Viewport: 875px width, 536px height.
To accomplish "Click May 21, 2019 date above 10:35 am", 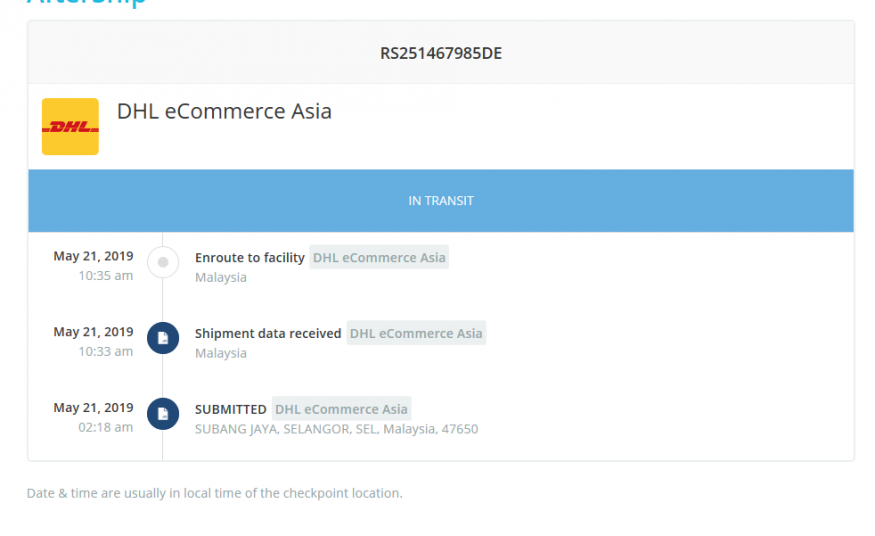I will tap(93, 256).
